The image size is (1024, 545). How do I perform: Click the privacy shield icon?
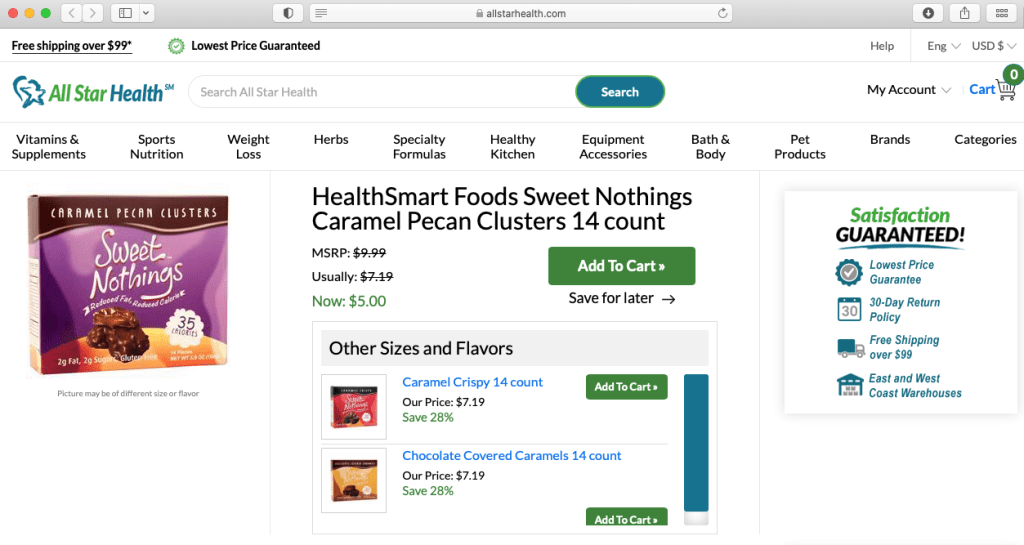289,13
